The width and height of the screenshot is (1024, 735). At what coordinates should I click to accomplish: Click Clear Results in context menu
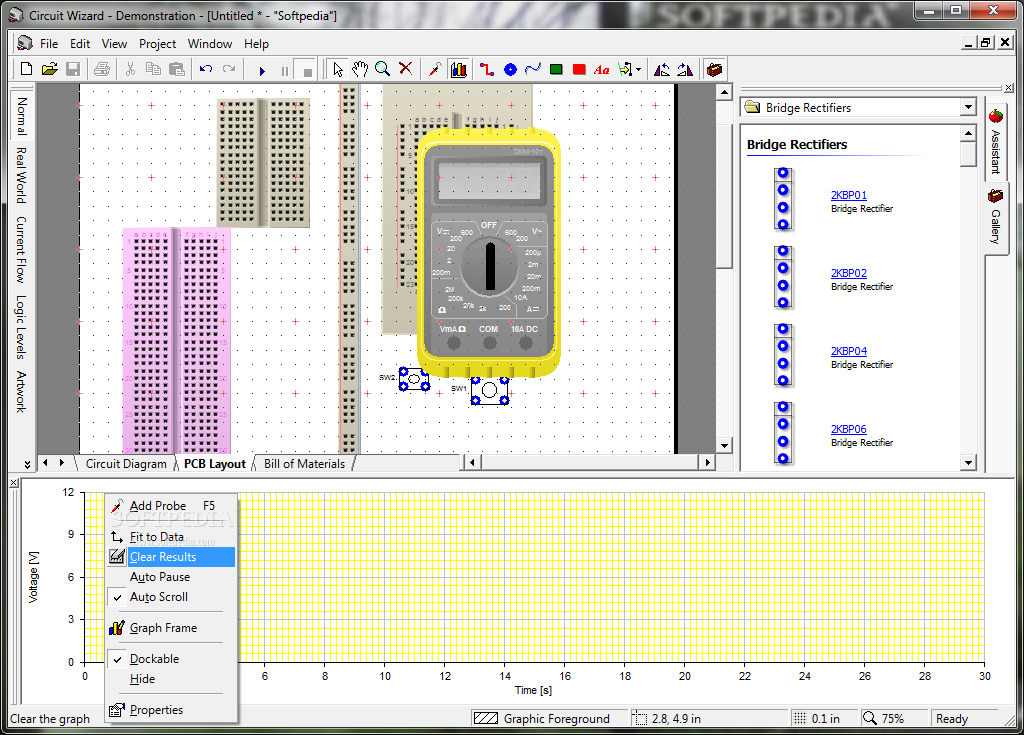coord(171,557)
